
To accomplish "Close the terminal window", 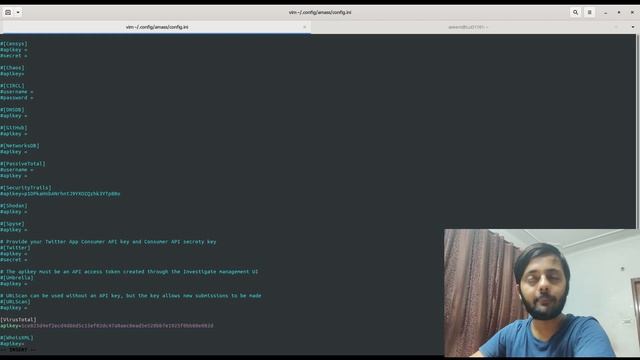I will pyautogui.click(x=632, y=13).
